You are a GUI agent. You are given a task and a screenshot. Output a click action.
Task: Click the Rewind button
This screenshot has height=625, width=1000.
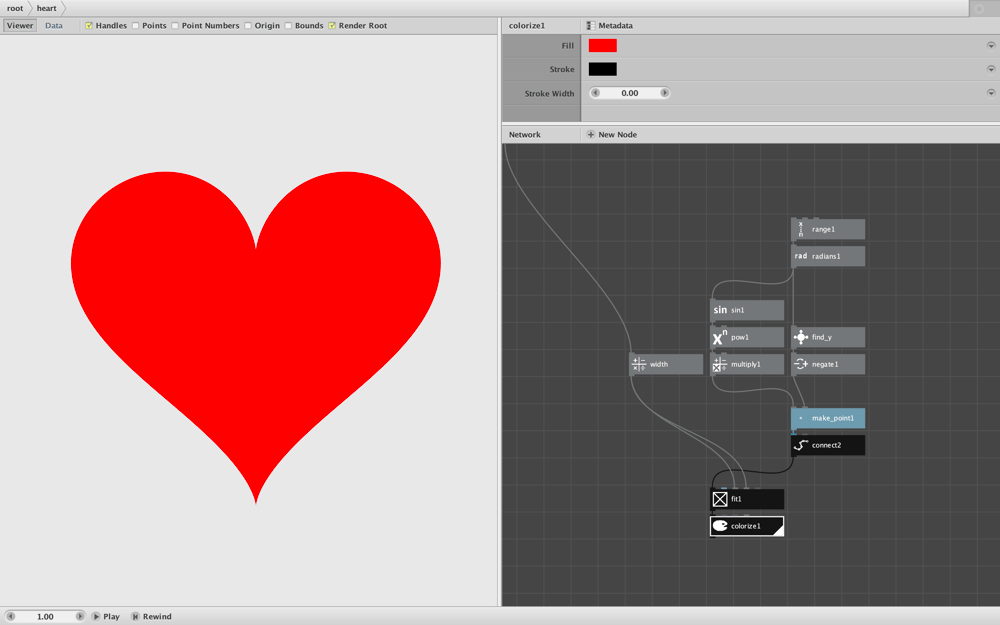coord(152,617)
